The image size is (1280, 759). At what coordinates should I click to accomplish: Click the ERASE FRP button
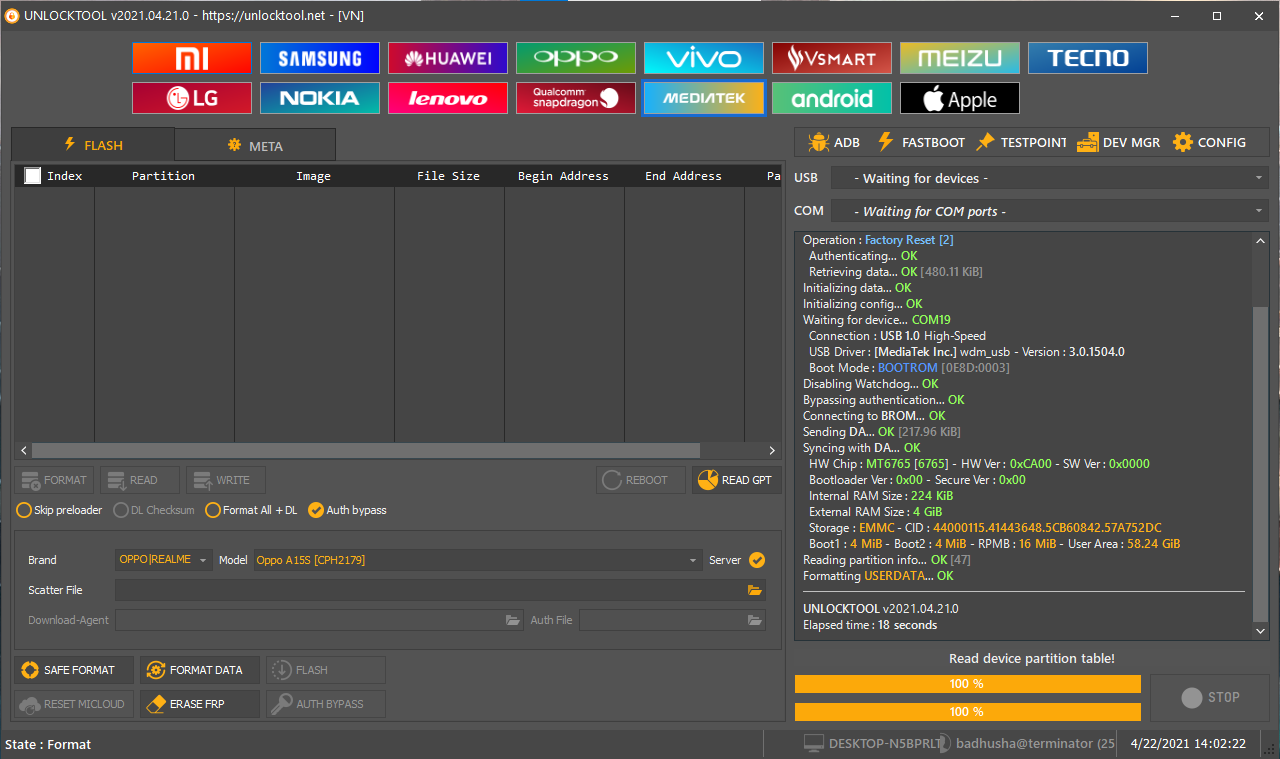(x=200, y=704)
